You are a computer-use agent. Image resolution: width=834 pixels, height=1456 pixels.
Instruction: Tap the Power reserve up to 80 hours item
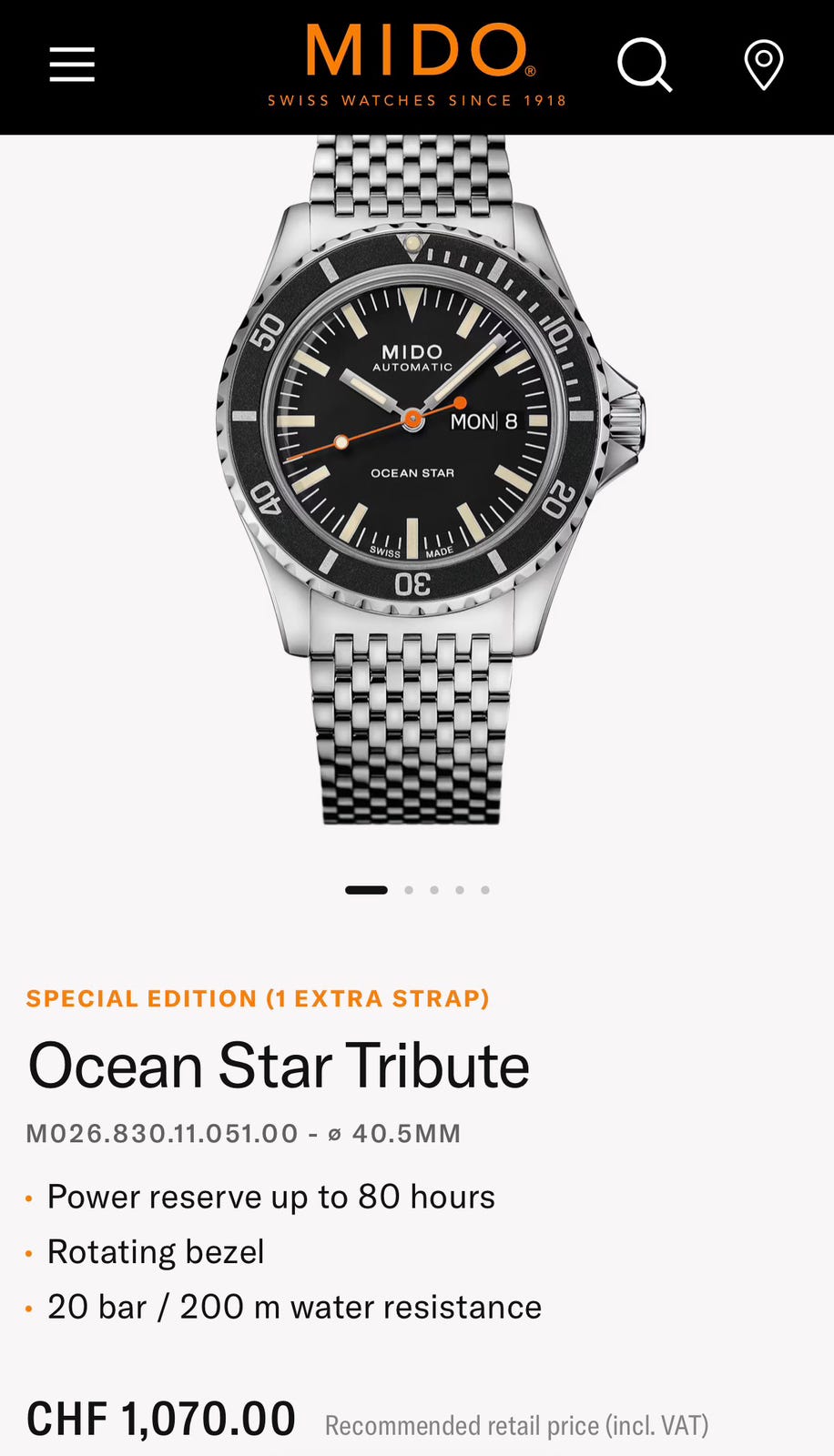point(271,1198)
